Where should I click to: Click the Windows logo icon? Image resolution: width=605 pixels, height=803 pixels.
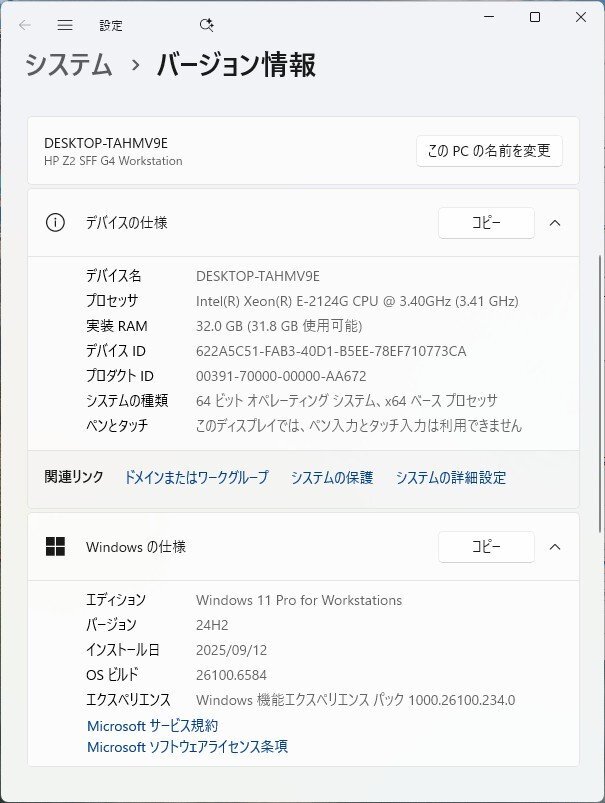(x=55, y=546)
